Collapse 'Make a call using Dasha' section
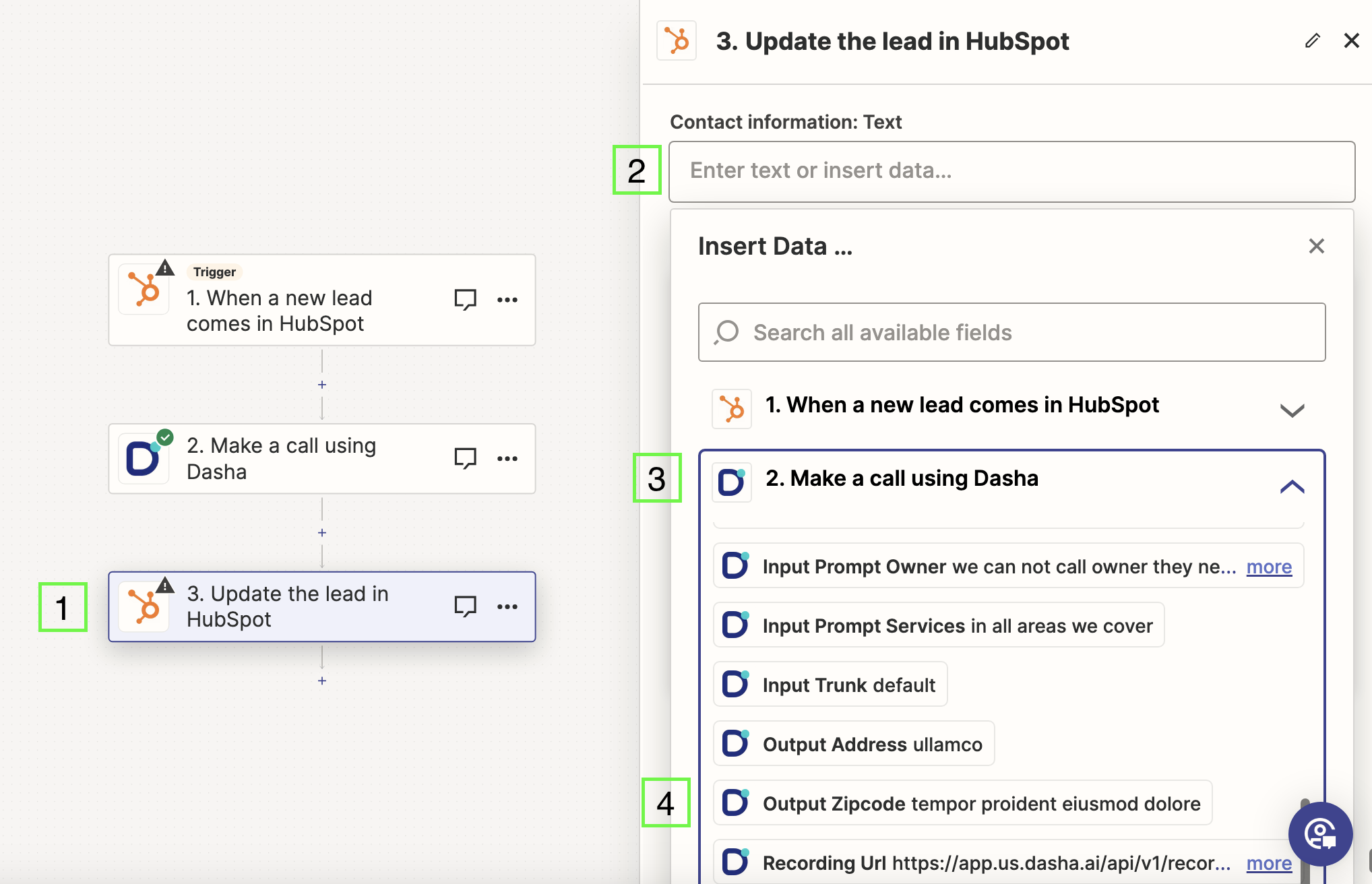Image resolution: width=1372 pixels, height=884 pixels. pyautogui.click(x=1291, y=486)
